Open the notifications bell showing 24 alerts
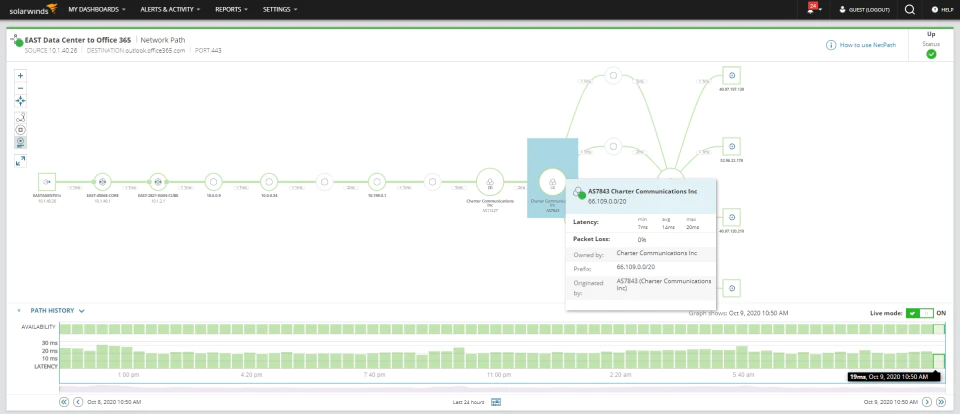This screenshot has height=414, width=960. pos(812,9)
